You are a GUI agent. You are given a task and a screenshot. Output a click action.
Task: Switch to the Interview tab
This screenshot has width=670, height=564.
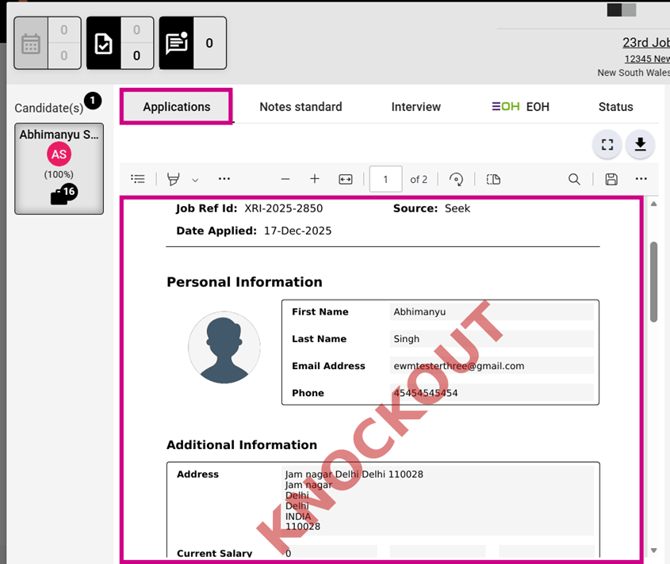point(416,107)
